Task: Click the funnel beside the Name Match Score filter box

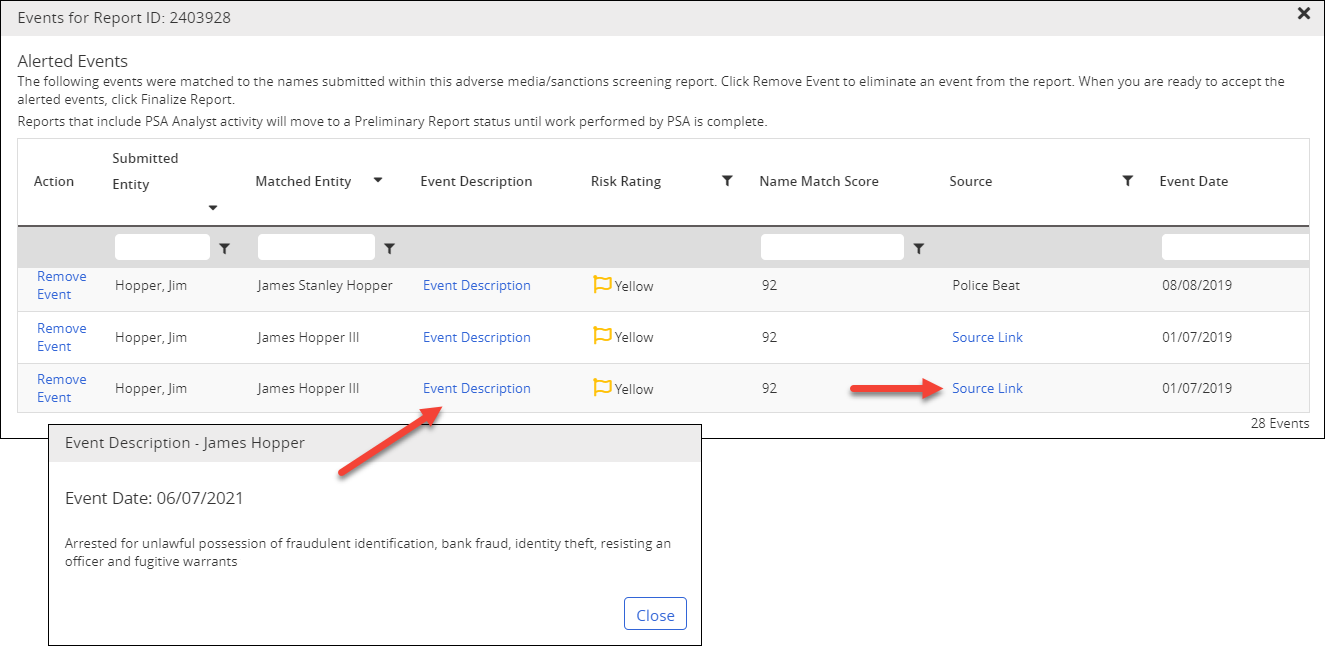Action: (x=918, y=247)
